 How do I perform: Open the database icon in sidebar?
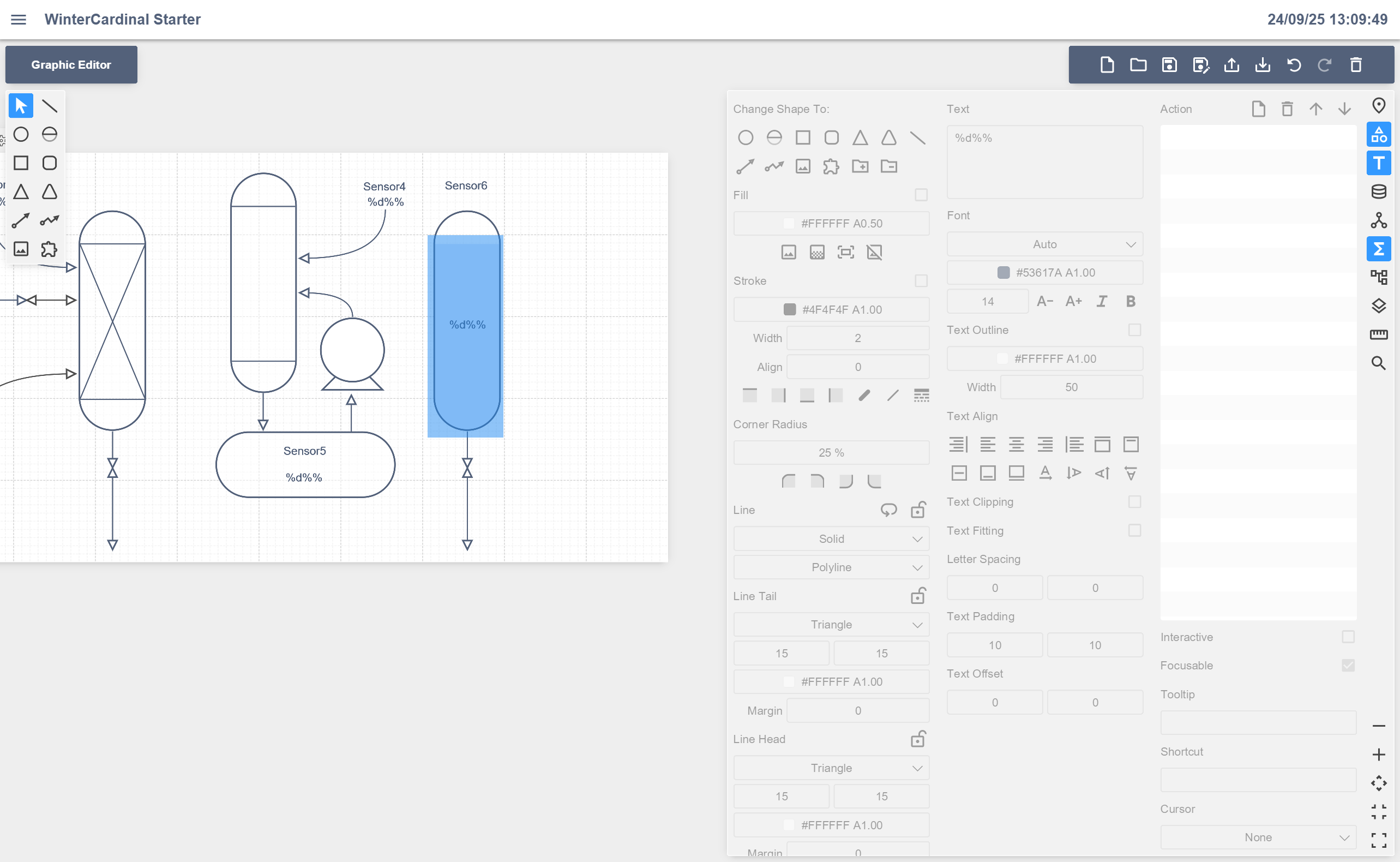[1378, 191]
